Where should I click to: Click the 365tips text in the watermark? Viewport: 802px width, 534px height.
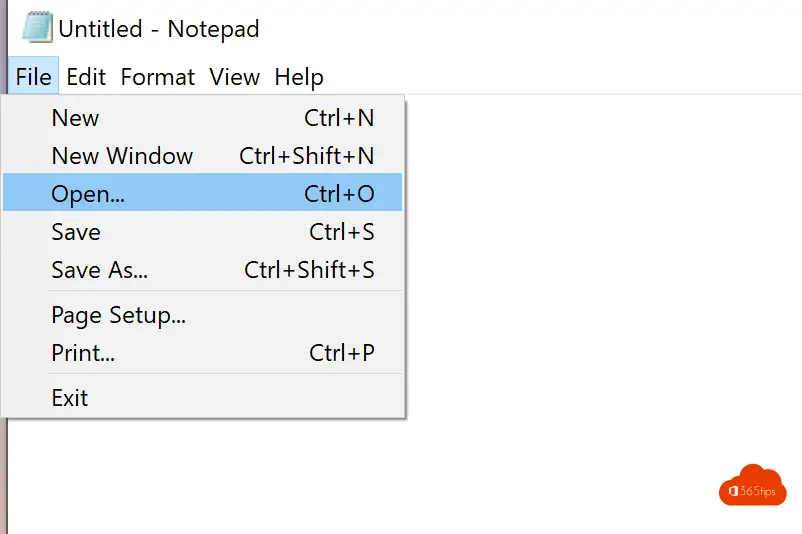pos(760,492)
